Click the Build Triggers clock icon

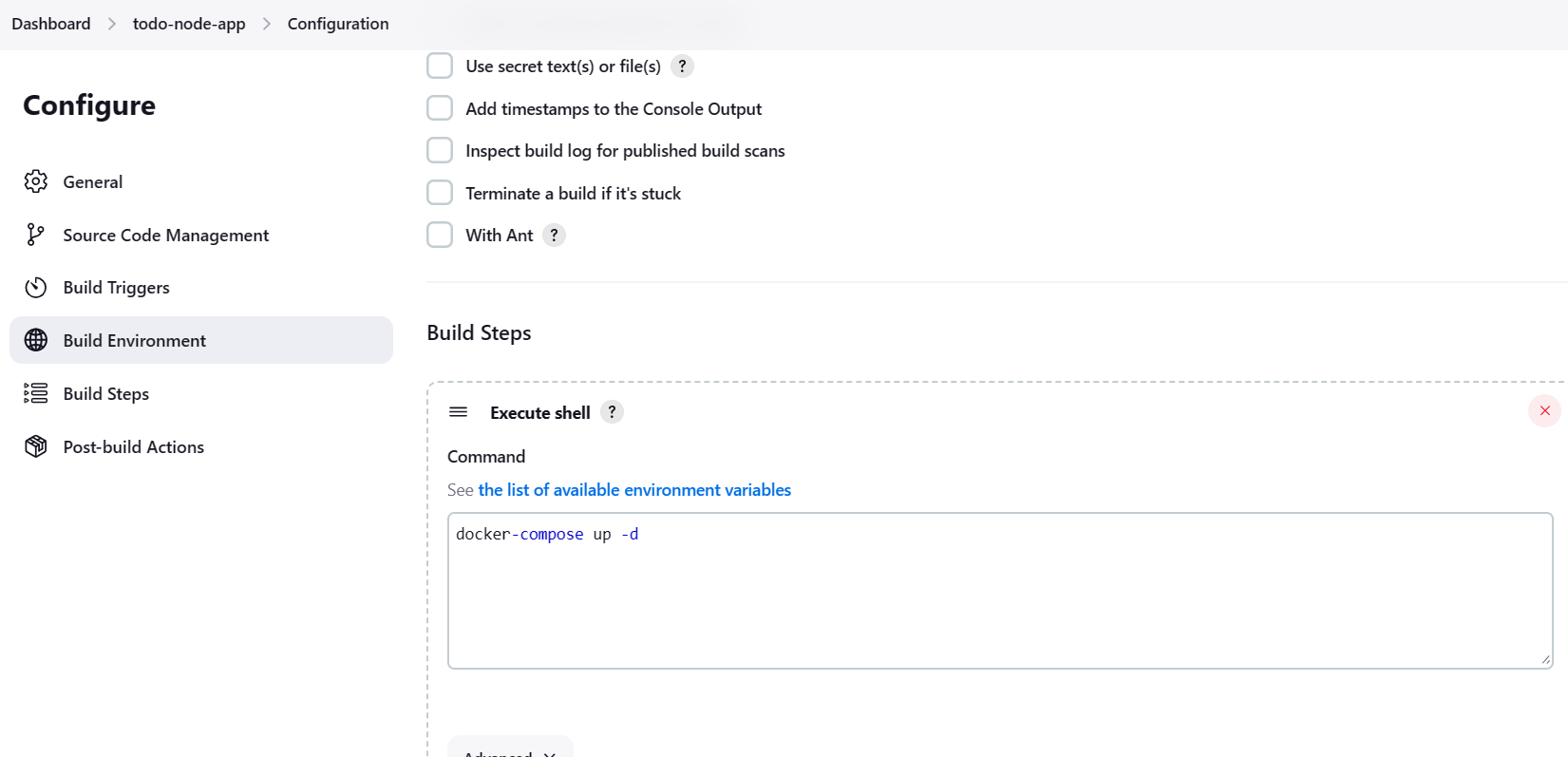coord(36,288)
